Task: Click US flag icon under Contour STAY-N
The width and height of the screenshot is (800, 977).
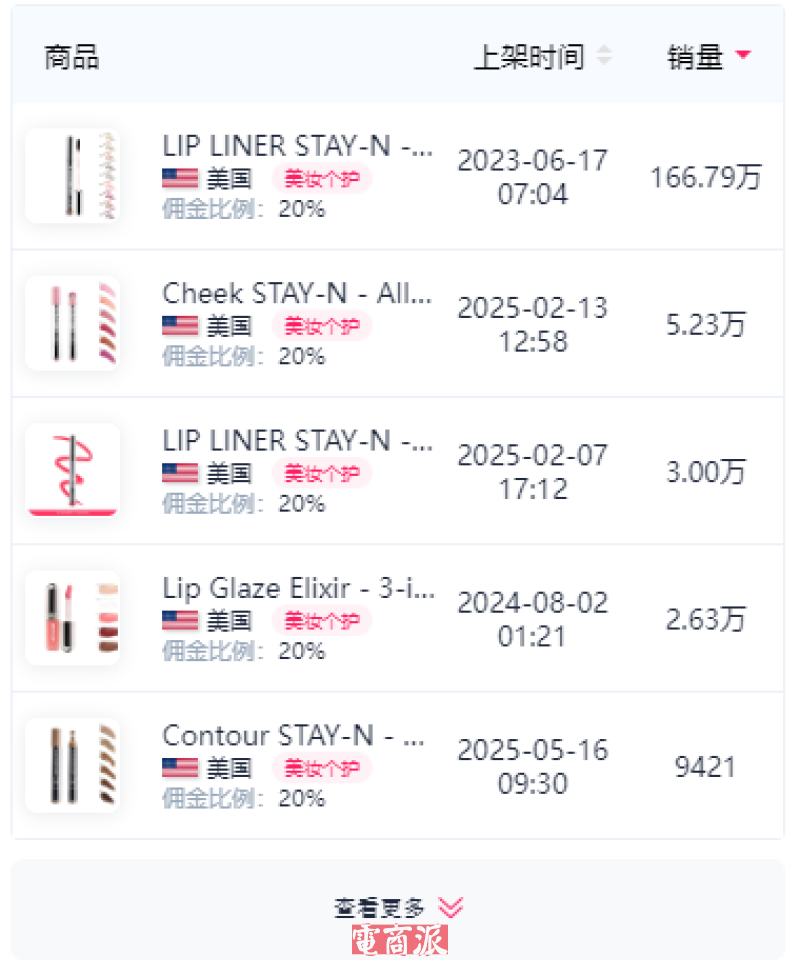Action: (x=180, y=768)
